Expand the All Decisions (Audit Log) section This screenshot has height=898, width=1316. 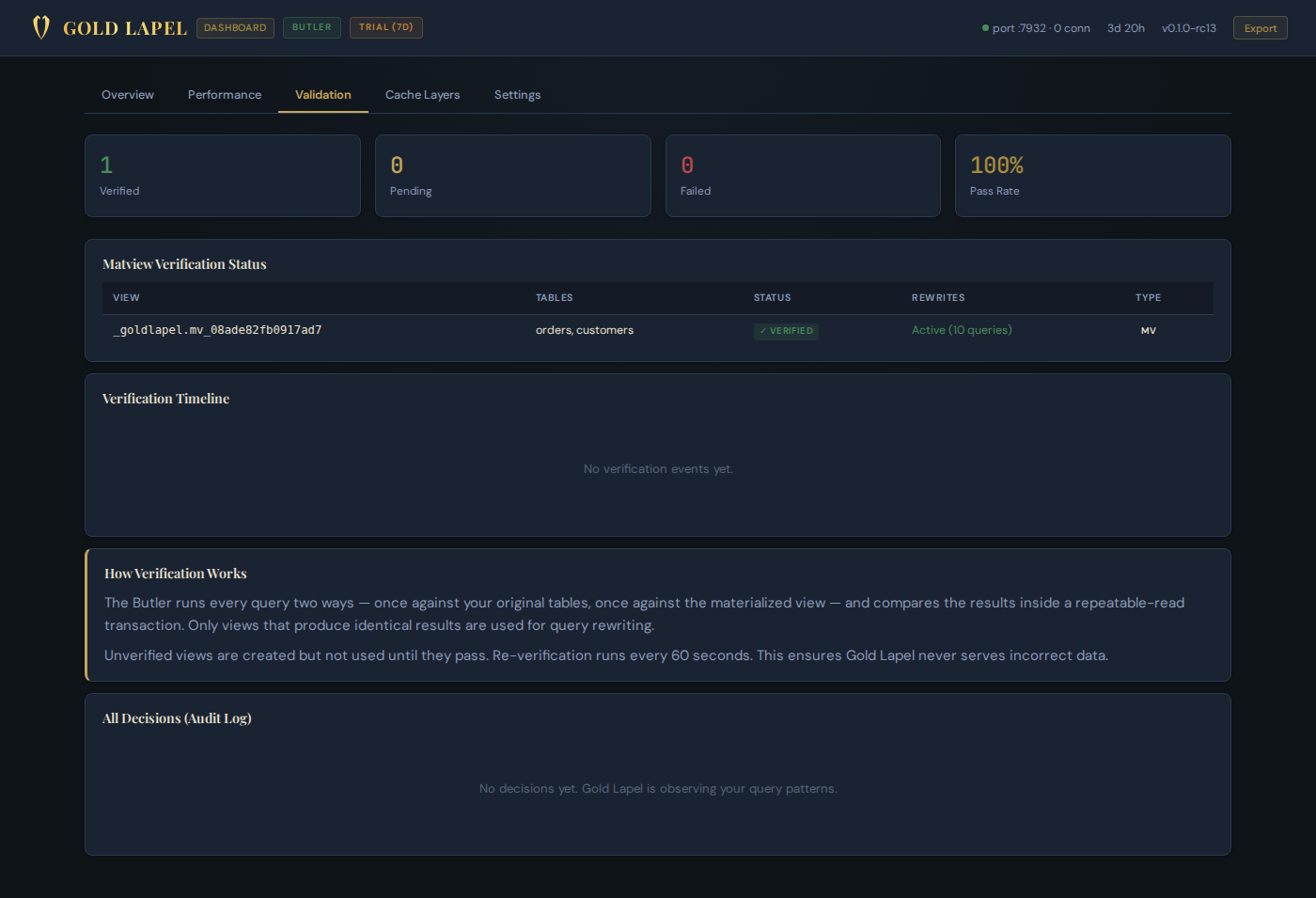click(x=177, y=718)
